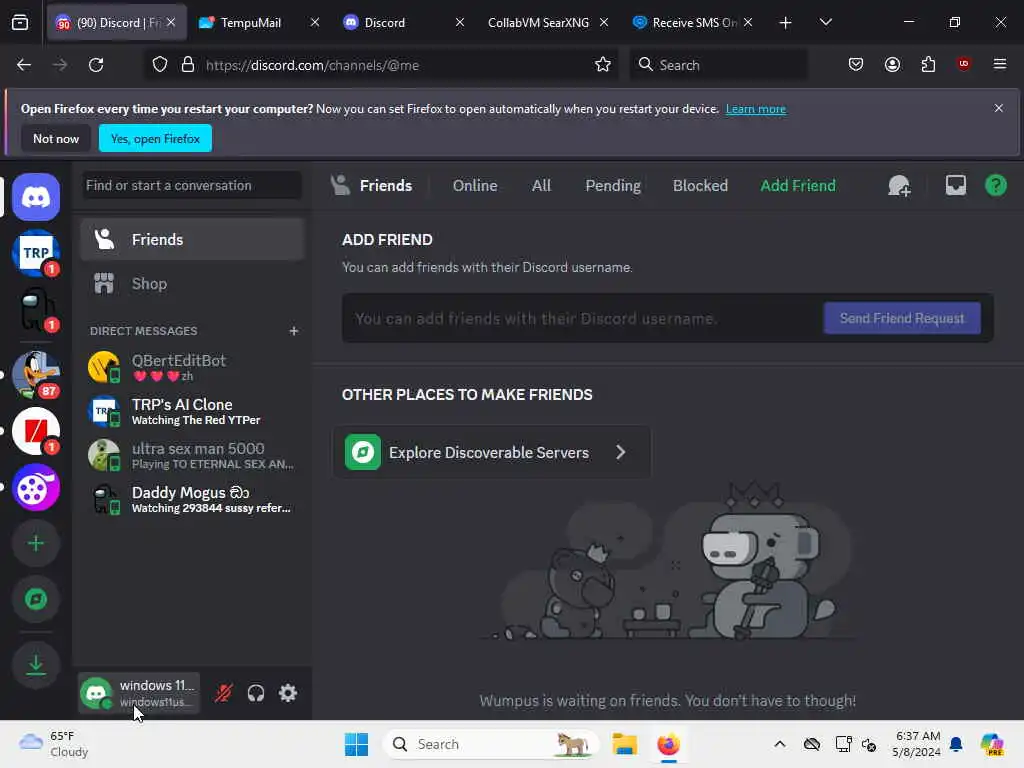Click chevron on Explore Discoverable Servers
The image size is (1024, 768).
click(620, 452)
